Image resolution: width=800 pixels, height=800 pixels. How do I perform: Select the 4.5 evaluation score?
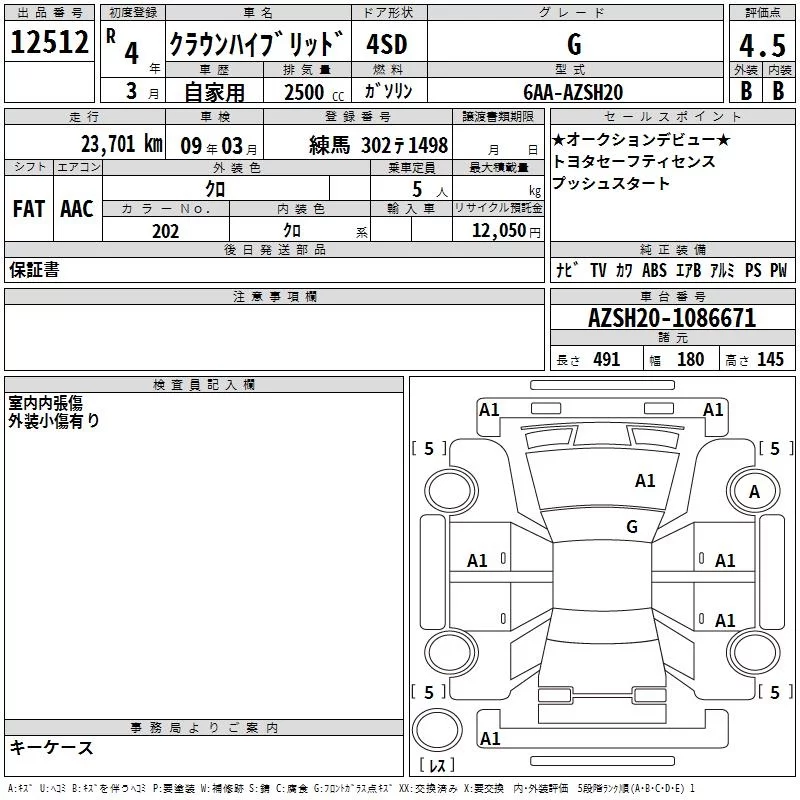(x=762, y=45)
